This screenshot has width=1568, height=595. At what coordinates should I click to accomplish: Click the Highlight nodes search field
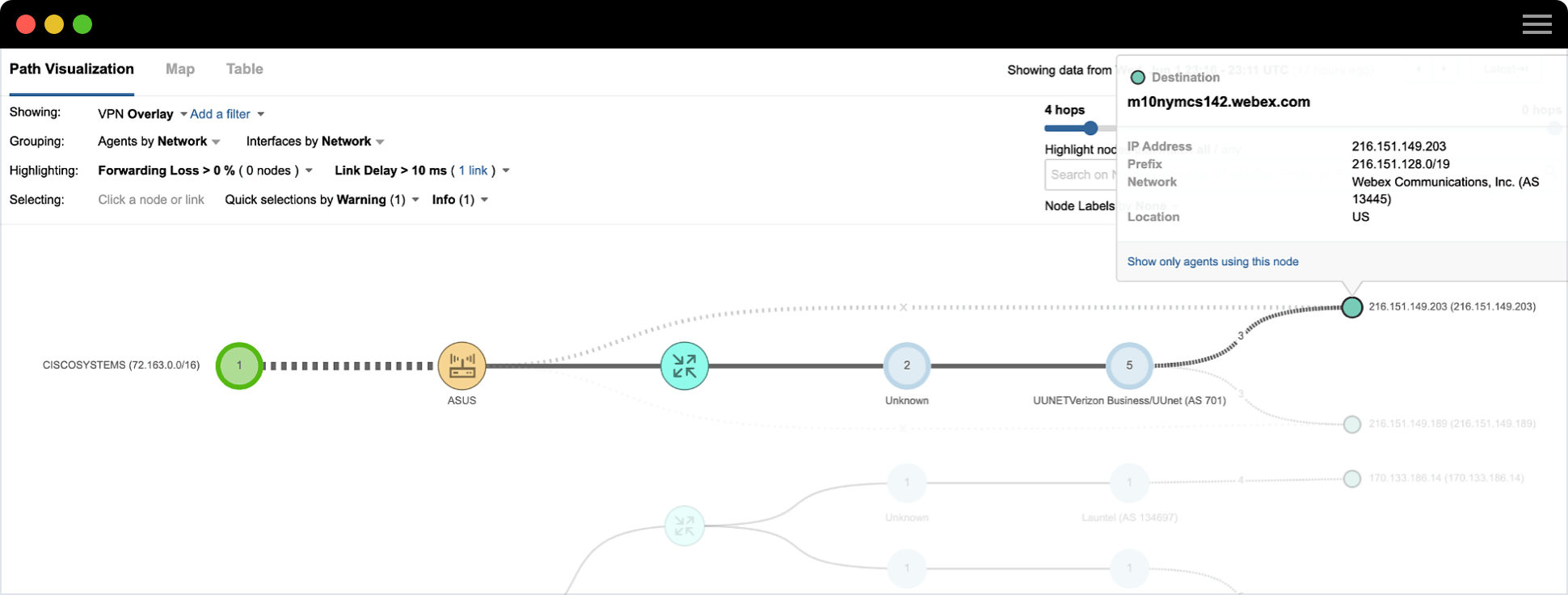point(1081,175)
